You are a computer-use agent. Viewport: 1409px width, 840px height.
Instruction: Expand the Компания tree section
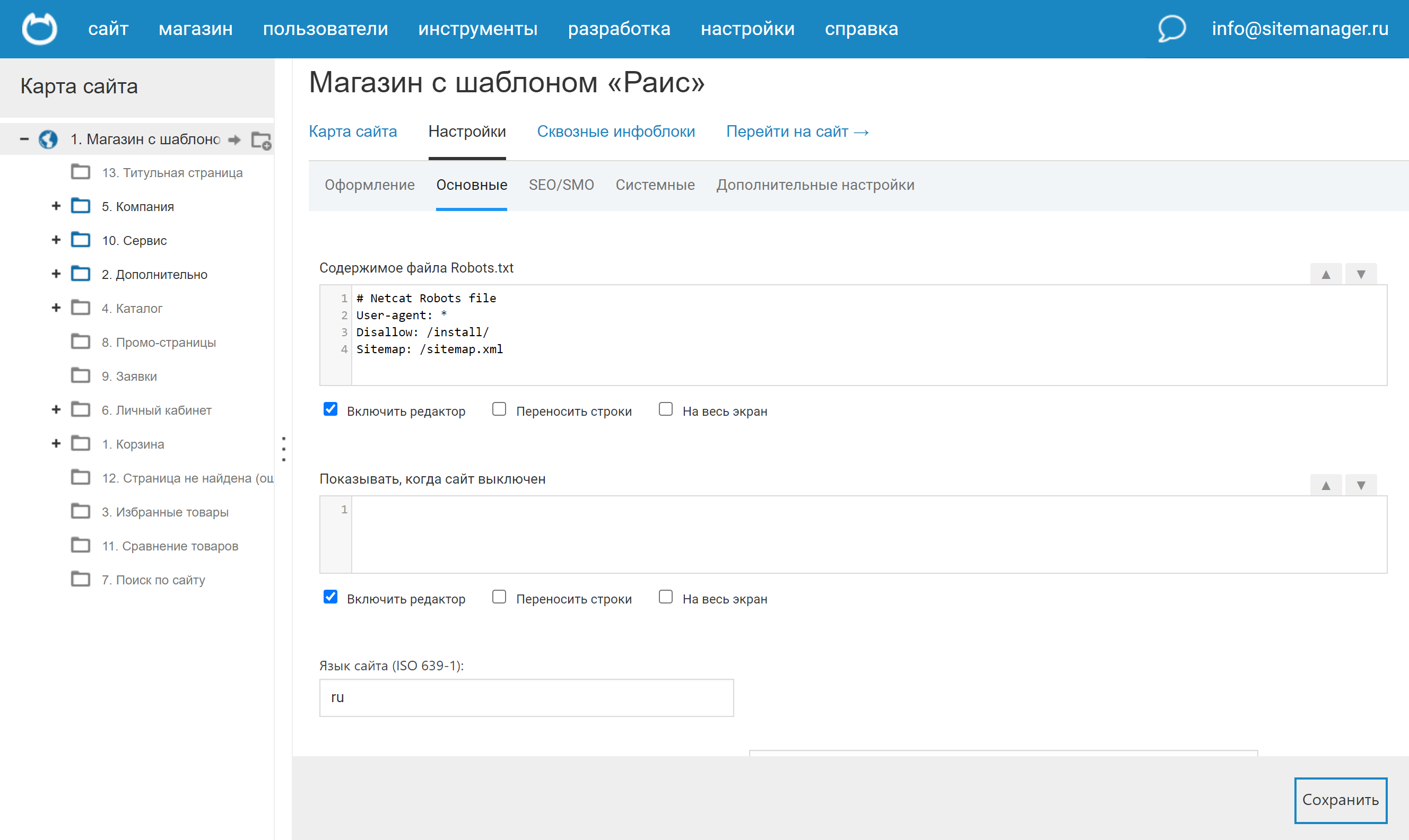point(56,206)
